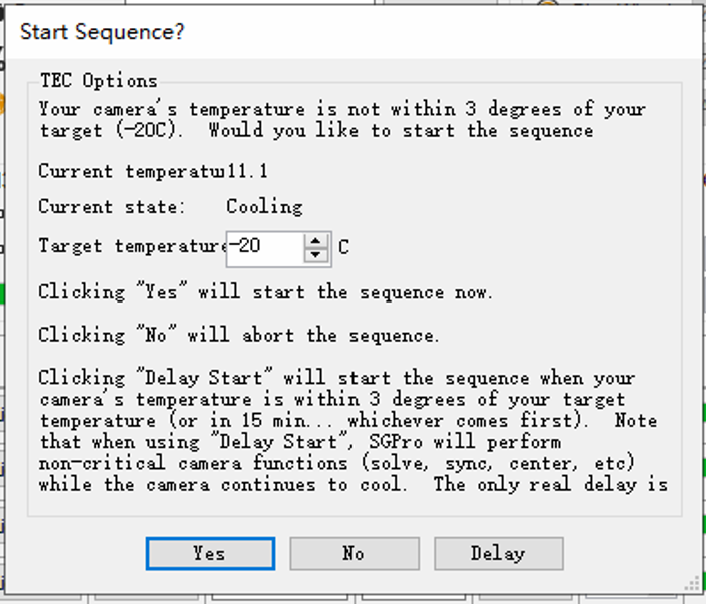Screen dimensions: 706x604
Task: Click the word SGPro in the note
Action: [396, 442]
